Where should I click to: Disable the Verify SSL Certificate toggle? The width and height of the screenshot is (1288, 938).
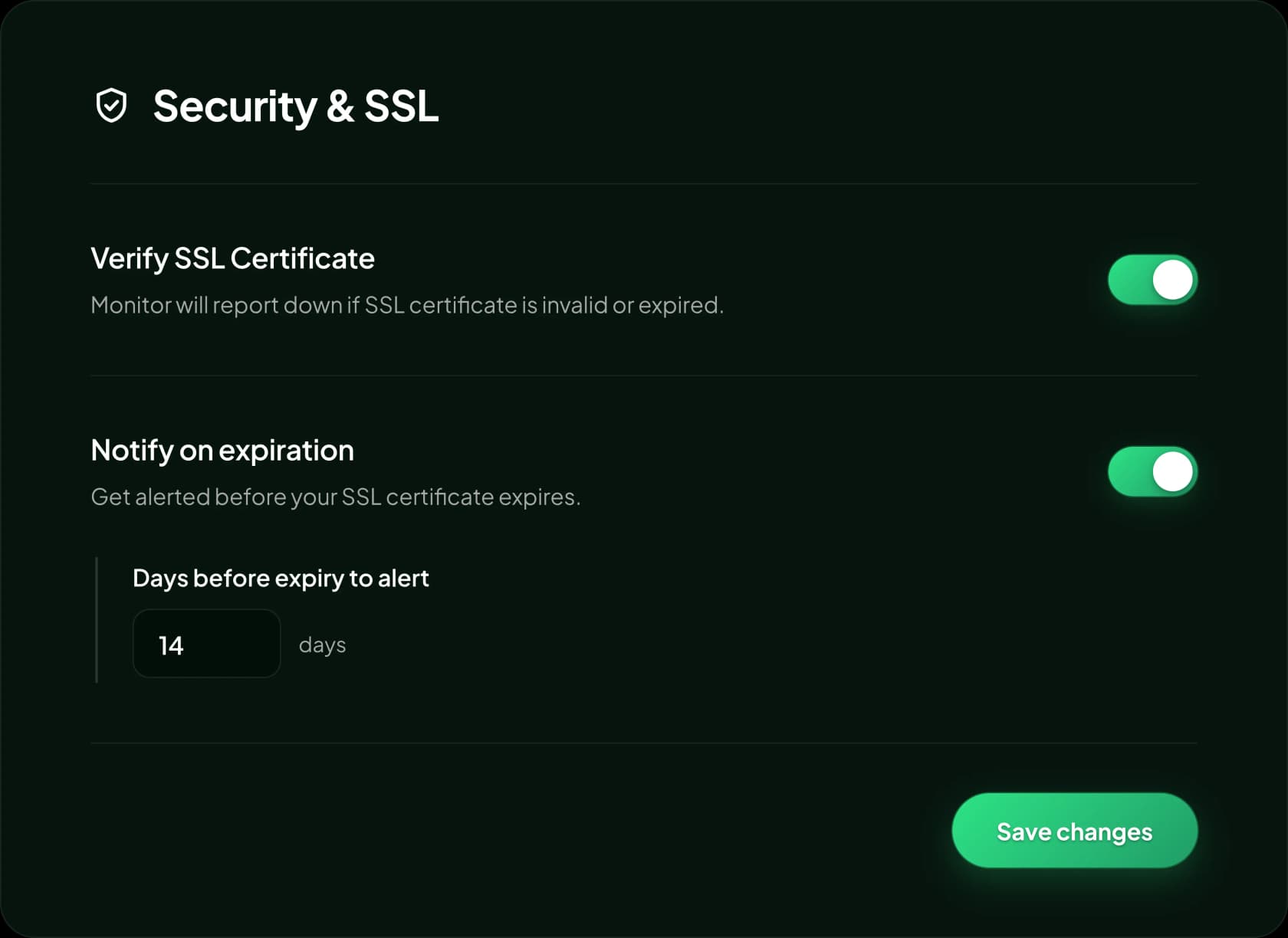pos(1152,280)
